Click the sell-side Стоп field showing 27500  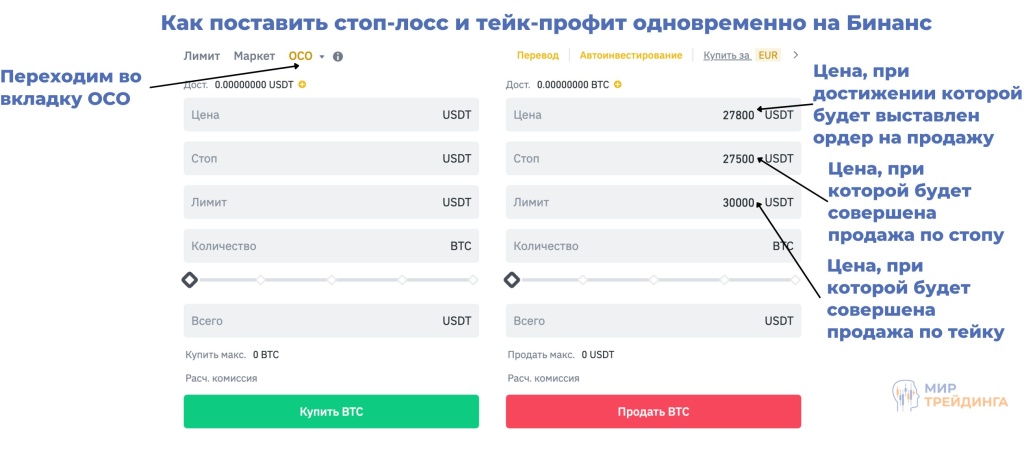point(652,159)
